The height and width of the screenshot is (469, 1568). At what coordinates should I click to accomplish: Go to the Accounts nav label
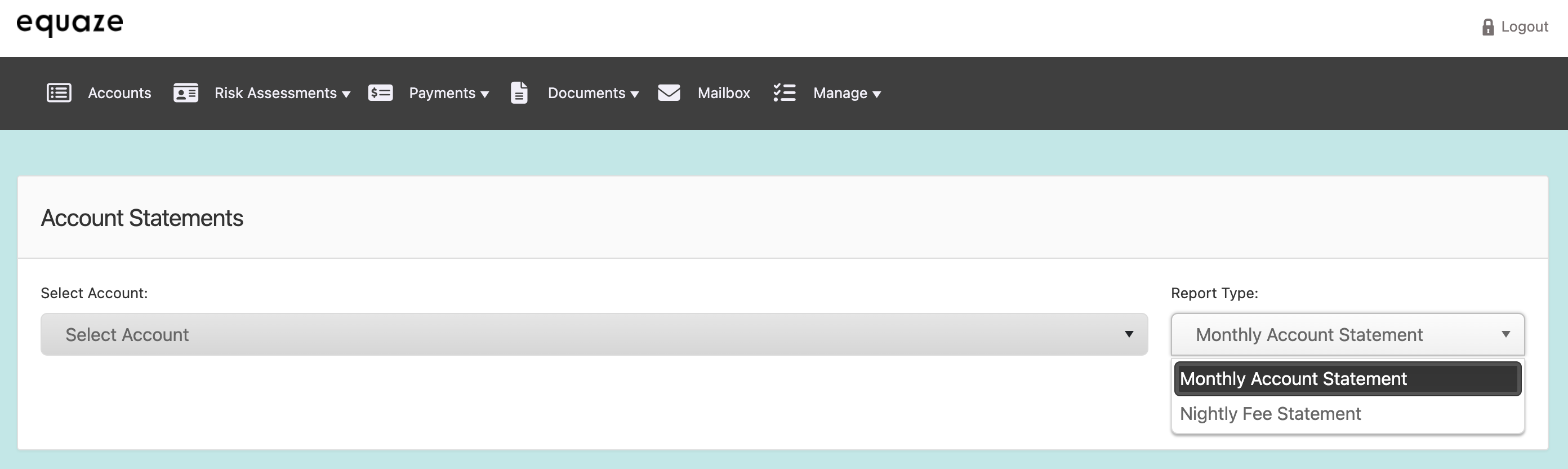[119, 92]
